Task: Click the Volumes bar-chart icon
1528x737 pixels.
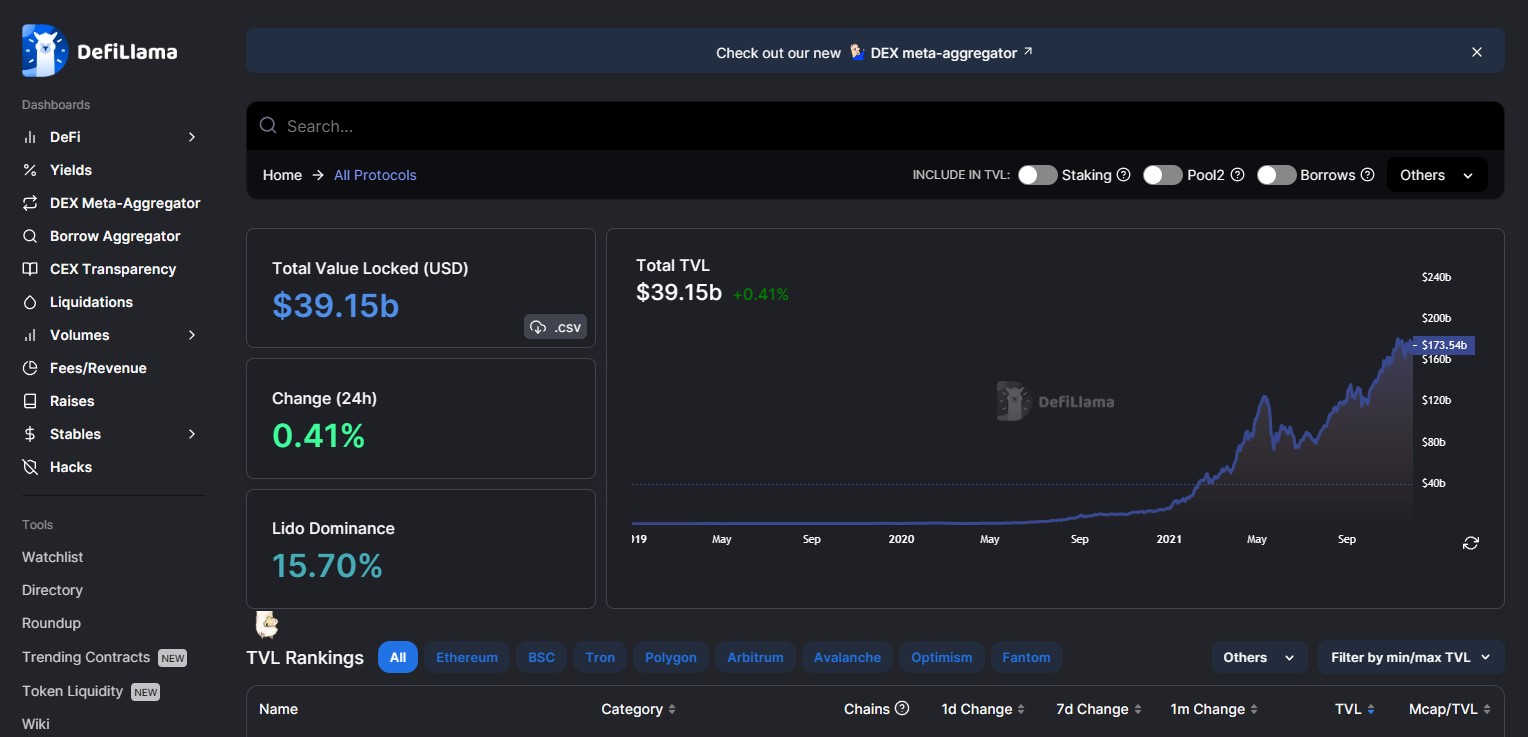Action: [30, 335]
